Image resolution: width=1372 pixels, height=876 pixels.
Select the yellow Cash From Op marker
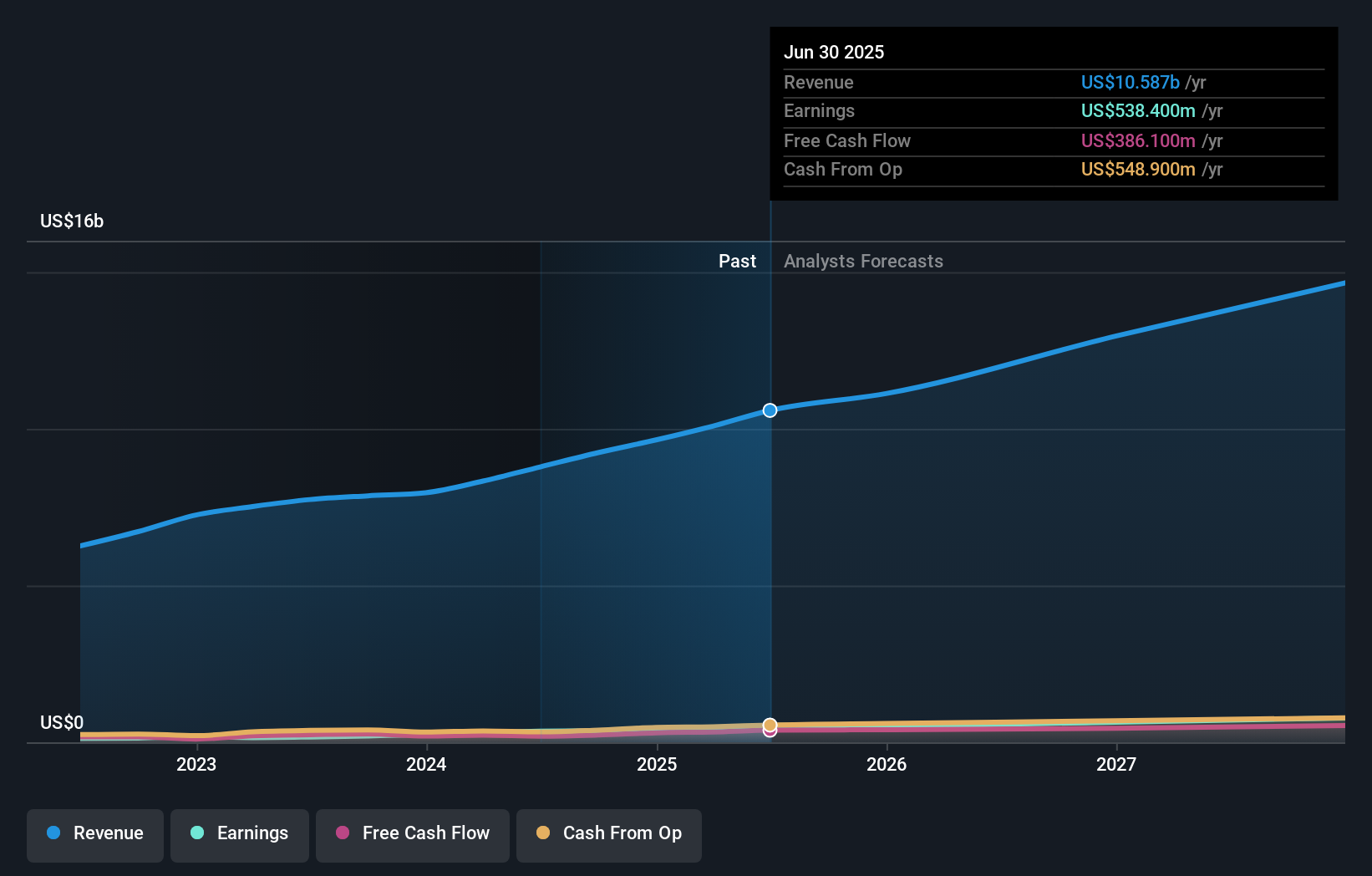(x=769, y=724)
